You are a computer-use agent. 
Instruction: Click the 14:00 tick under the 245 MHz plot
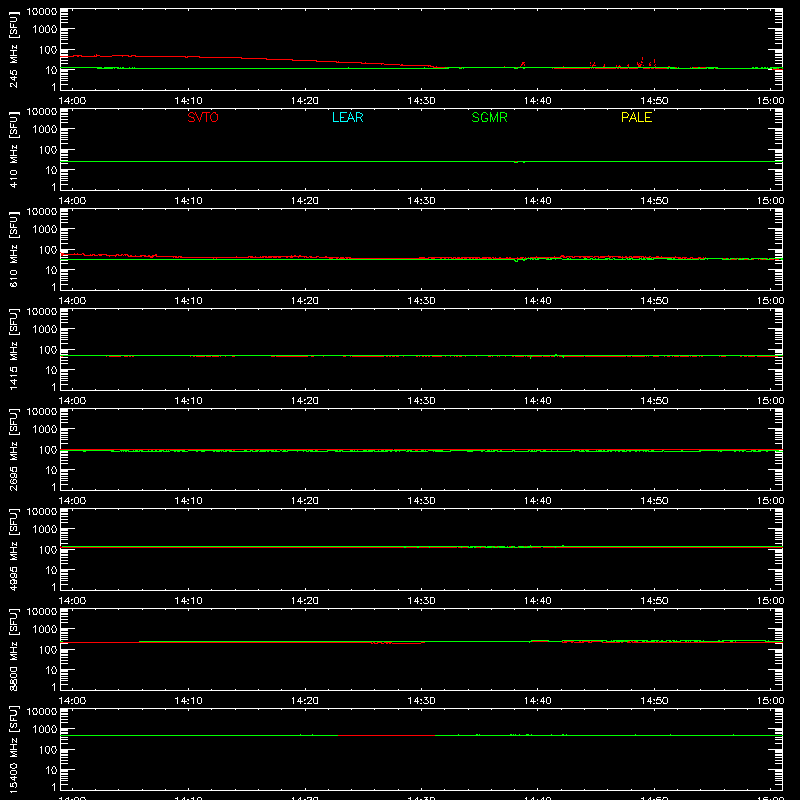72,101
